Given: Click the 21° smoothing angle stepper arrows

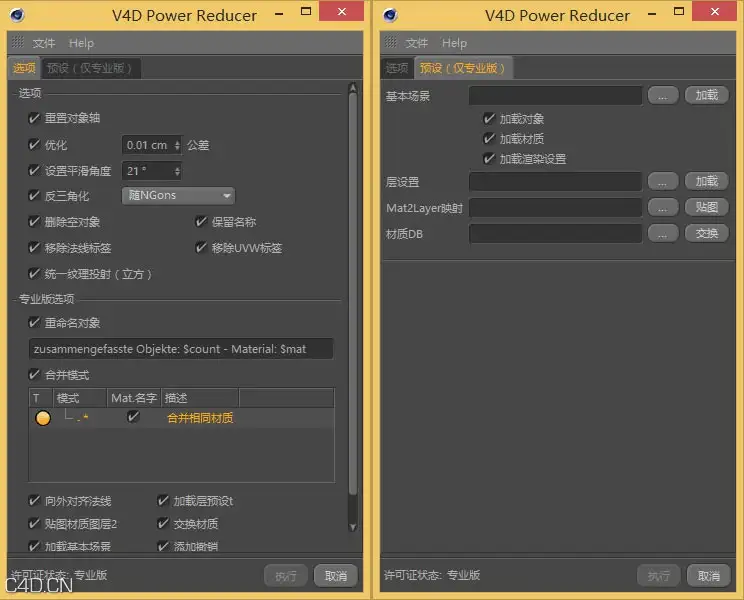Looking at the screenshot, I should (x=177, y=171).
